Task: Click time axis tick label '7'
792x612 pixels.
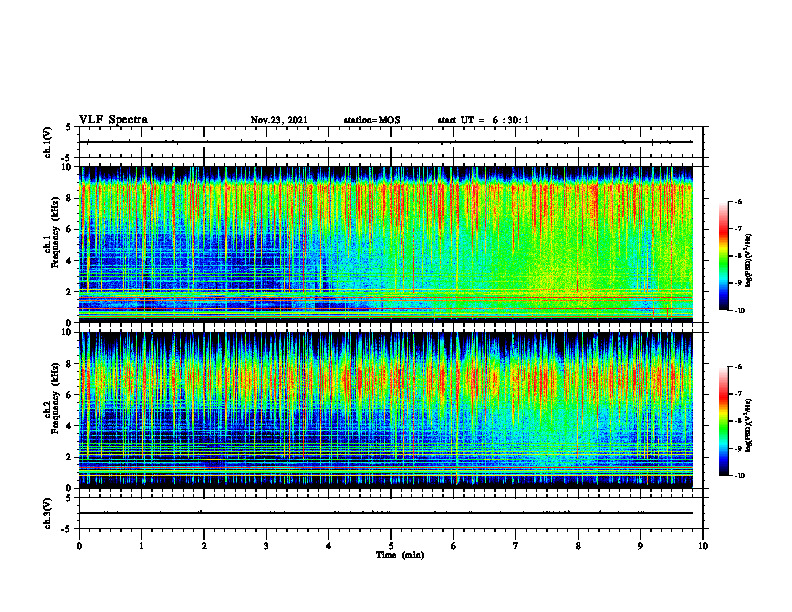Action: click(516, 546)
